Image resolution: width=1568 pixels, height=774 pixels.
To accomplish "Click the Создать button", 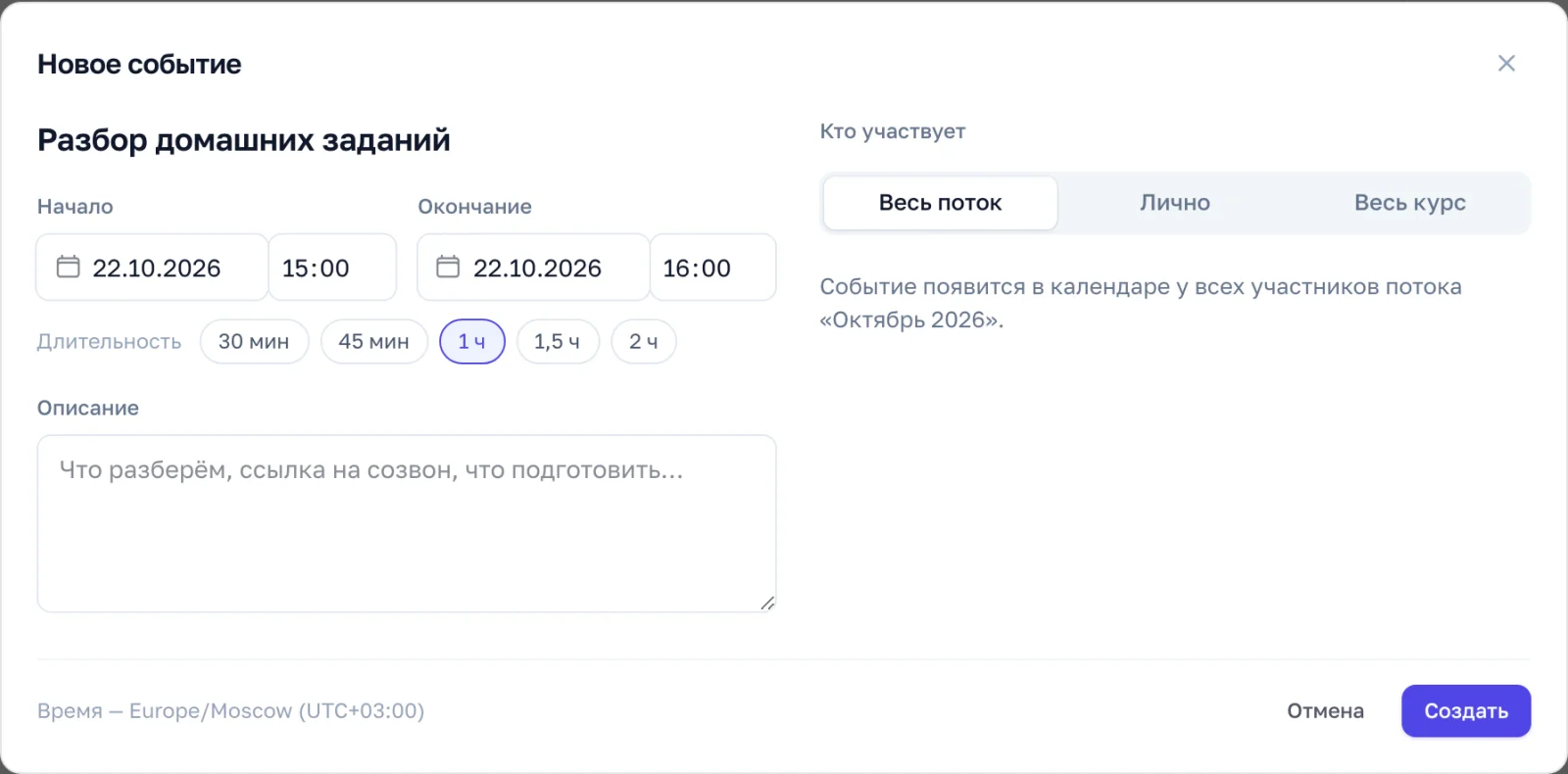I will point(1466,711).
